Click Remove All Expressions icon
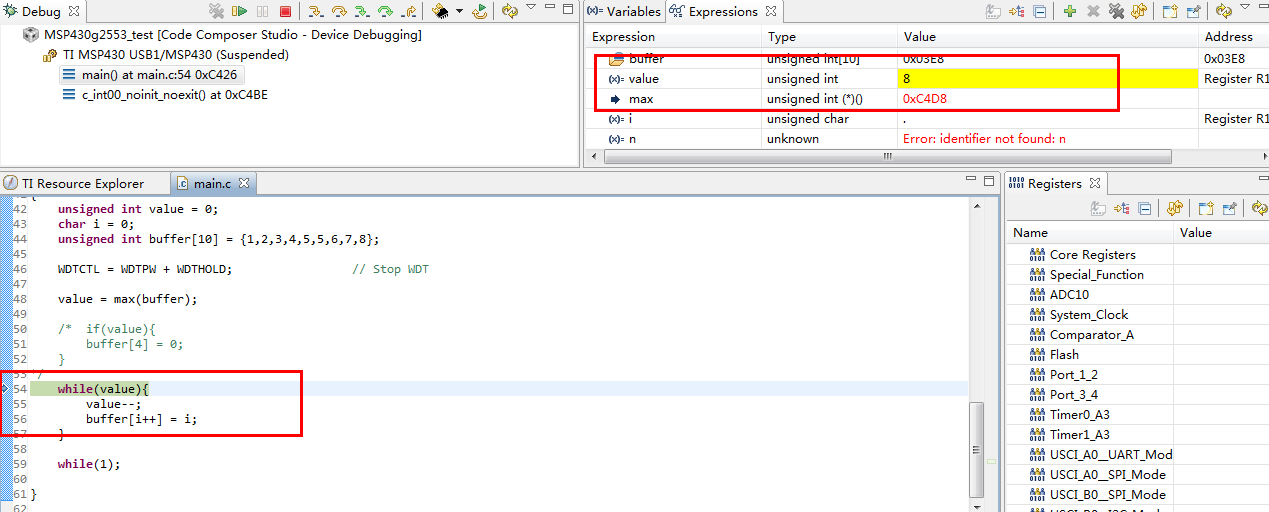Image resolution: width=1269 pixels, height=512 pixels. pyautogui.click(x=1116, y=11)
